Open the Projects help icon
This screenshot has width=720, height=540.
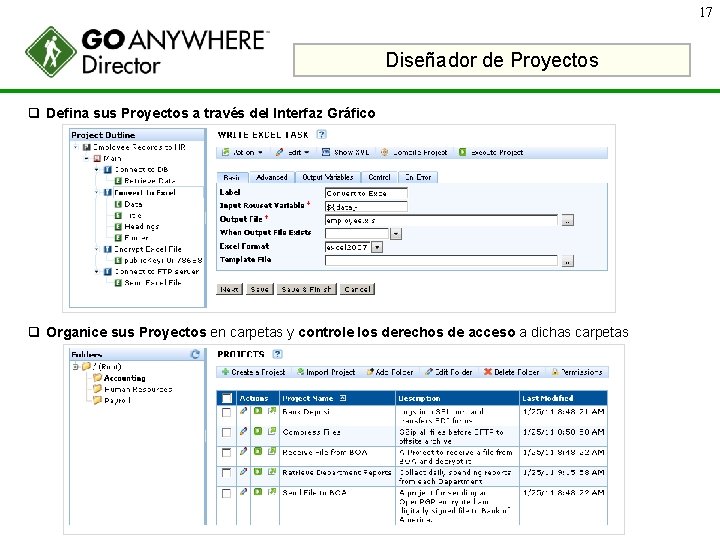pos(277,354)
